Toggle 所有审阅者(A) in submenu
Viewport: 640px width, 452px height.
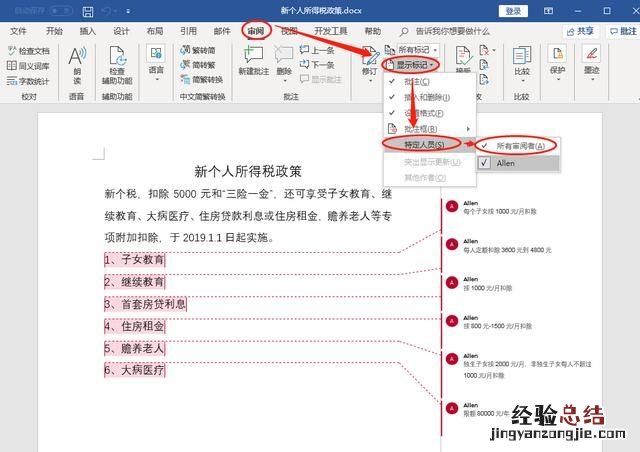[518, 146]
